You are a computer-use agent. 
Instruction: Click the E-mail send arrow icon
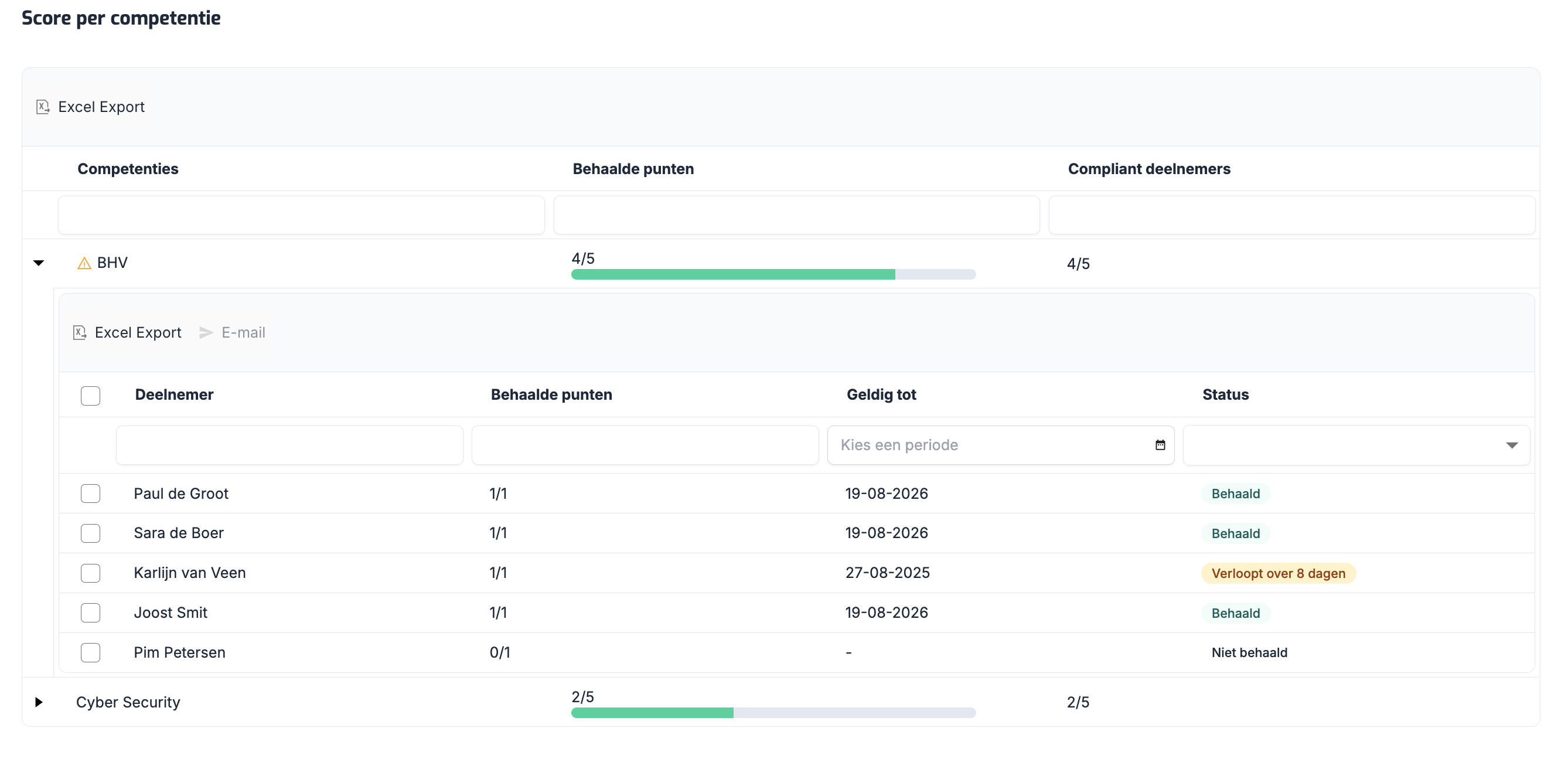click(x=206, y=332)
